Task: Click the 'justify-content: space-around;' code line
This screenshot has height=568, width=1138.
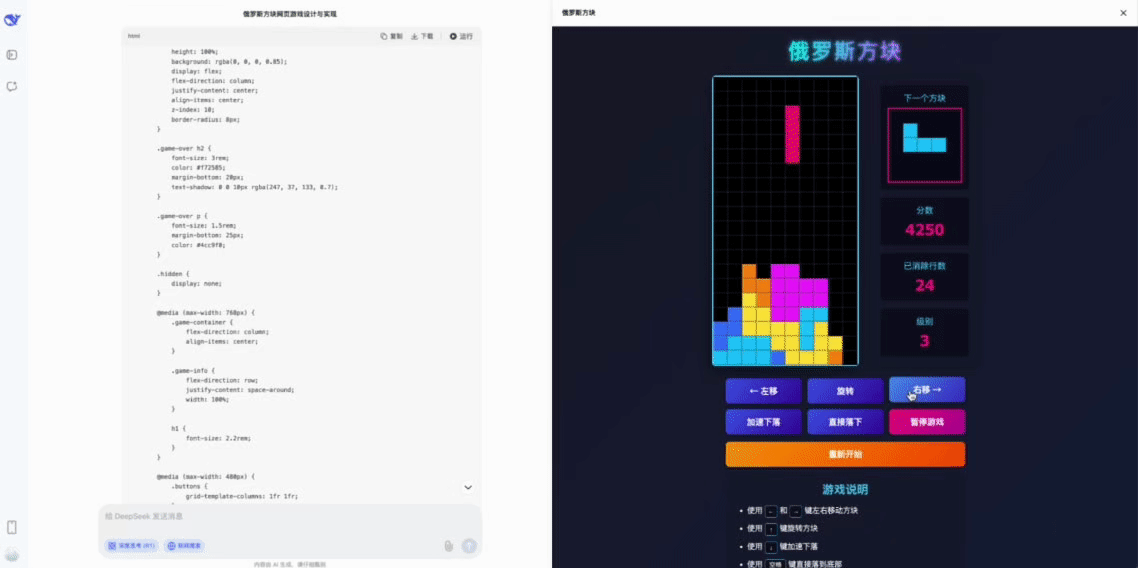Action: tap(240, 390)
